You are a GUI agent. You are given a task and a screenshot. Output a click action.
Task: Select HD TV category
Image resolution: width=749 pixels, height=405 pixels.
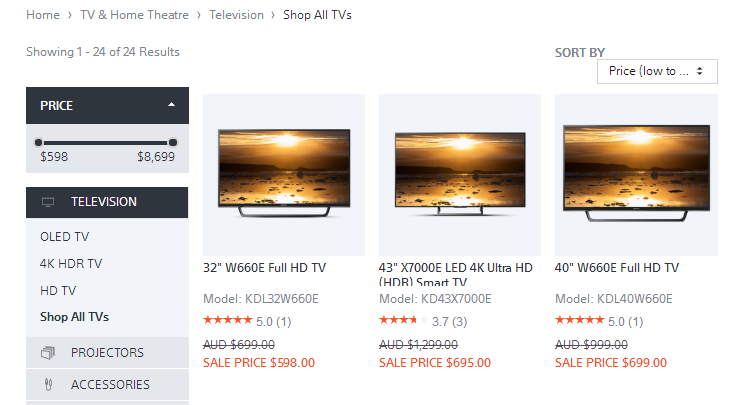coord(58,290)
